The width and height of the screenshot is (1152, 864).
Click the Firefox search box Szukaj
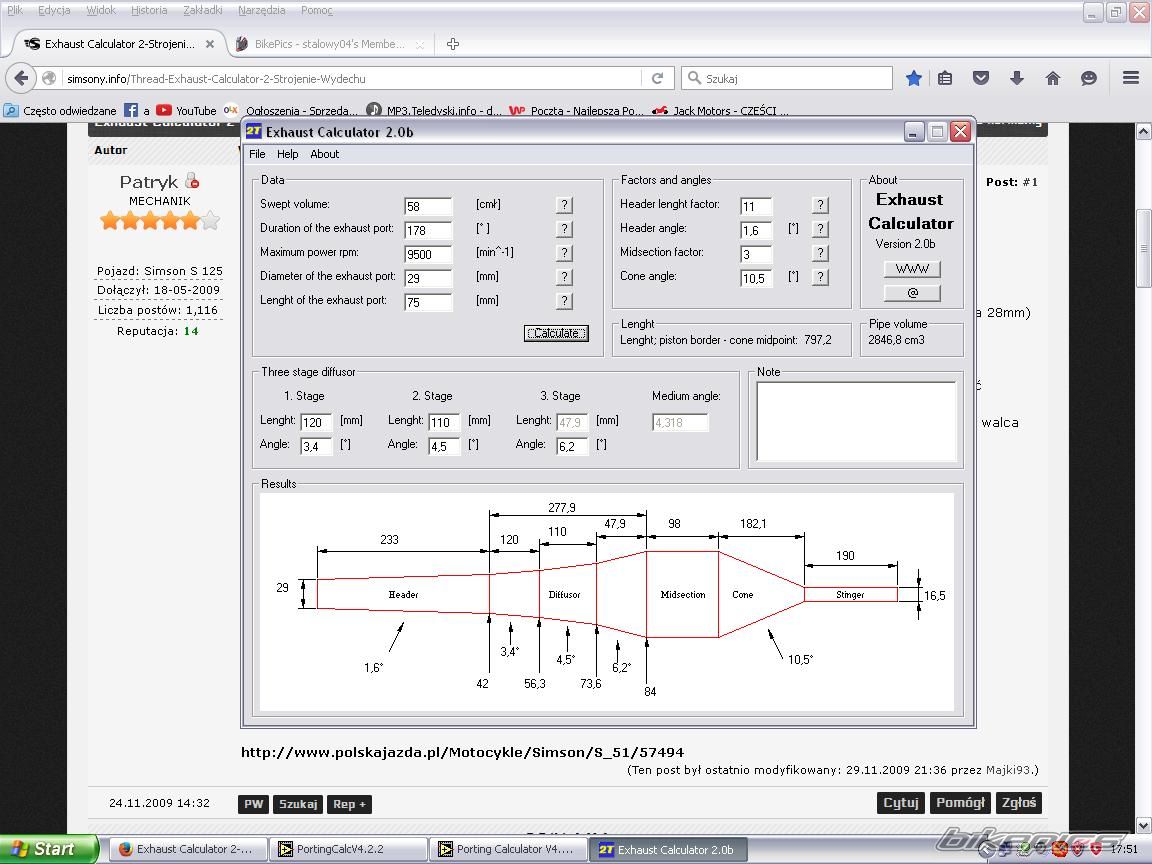pos(787,78)
